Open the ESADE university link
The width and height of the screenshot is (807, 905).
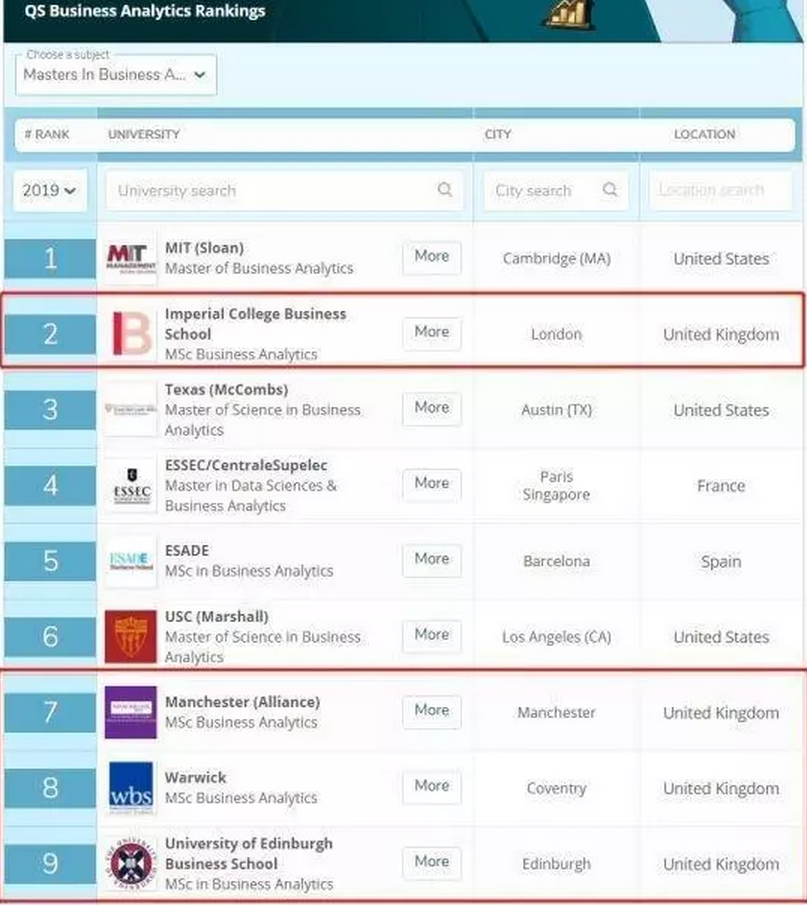click(187, 551)
